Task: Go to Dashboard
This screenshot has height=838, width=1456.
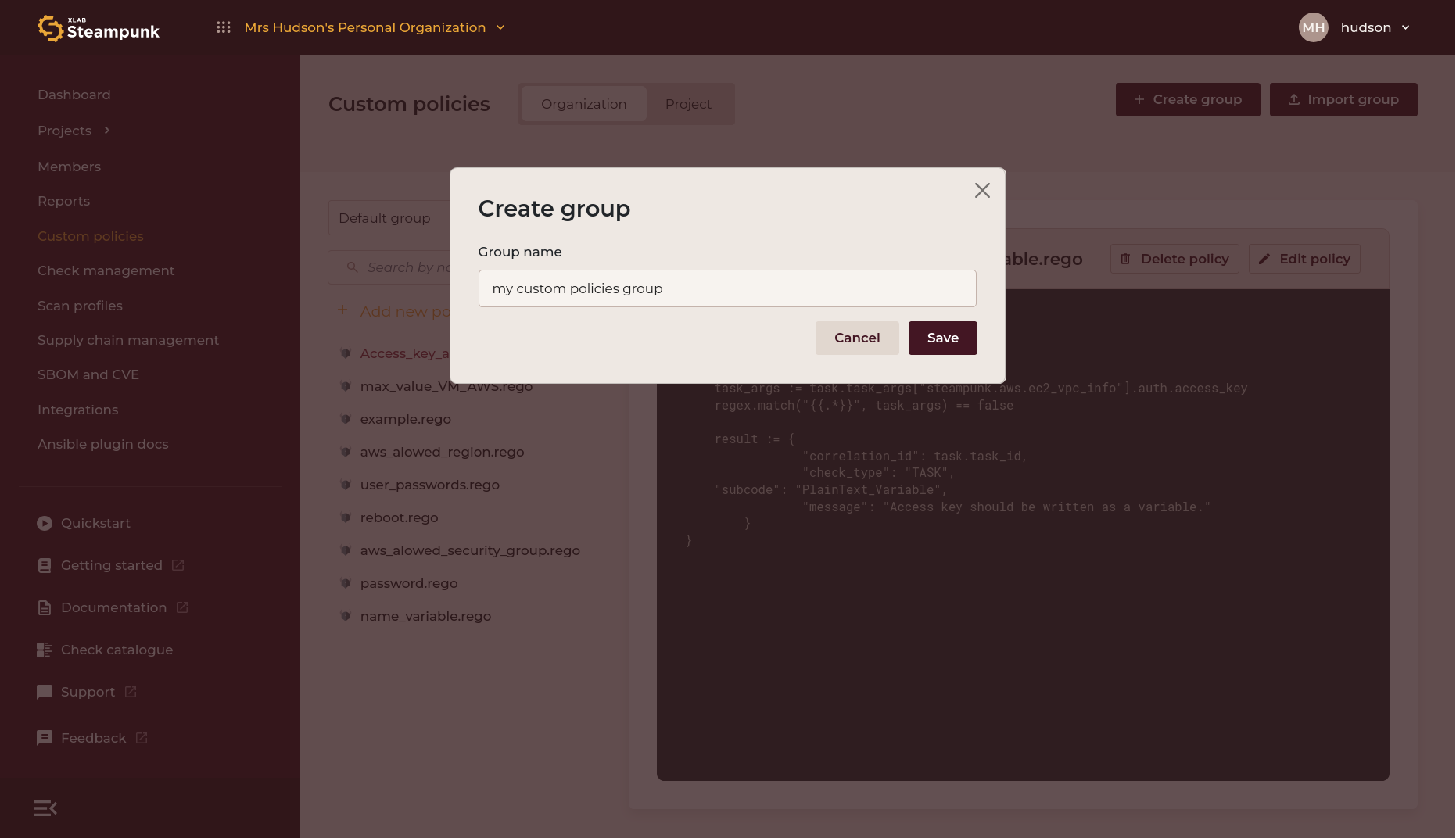Action: coord(74,95)
